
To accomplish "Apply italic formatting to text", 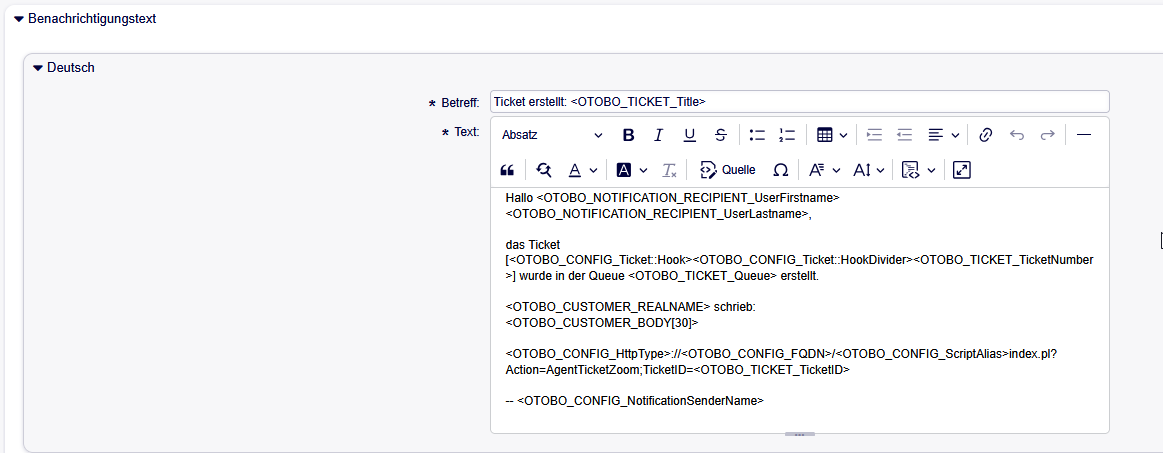I will (658, 135).
